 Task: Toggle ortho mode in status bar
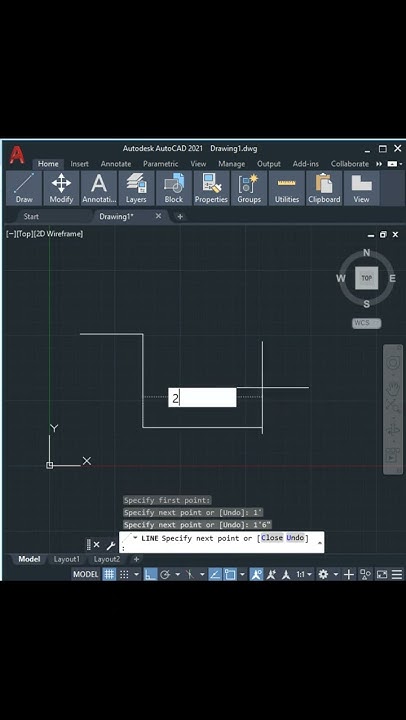point(150,574)
